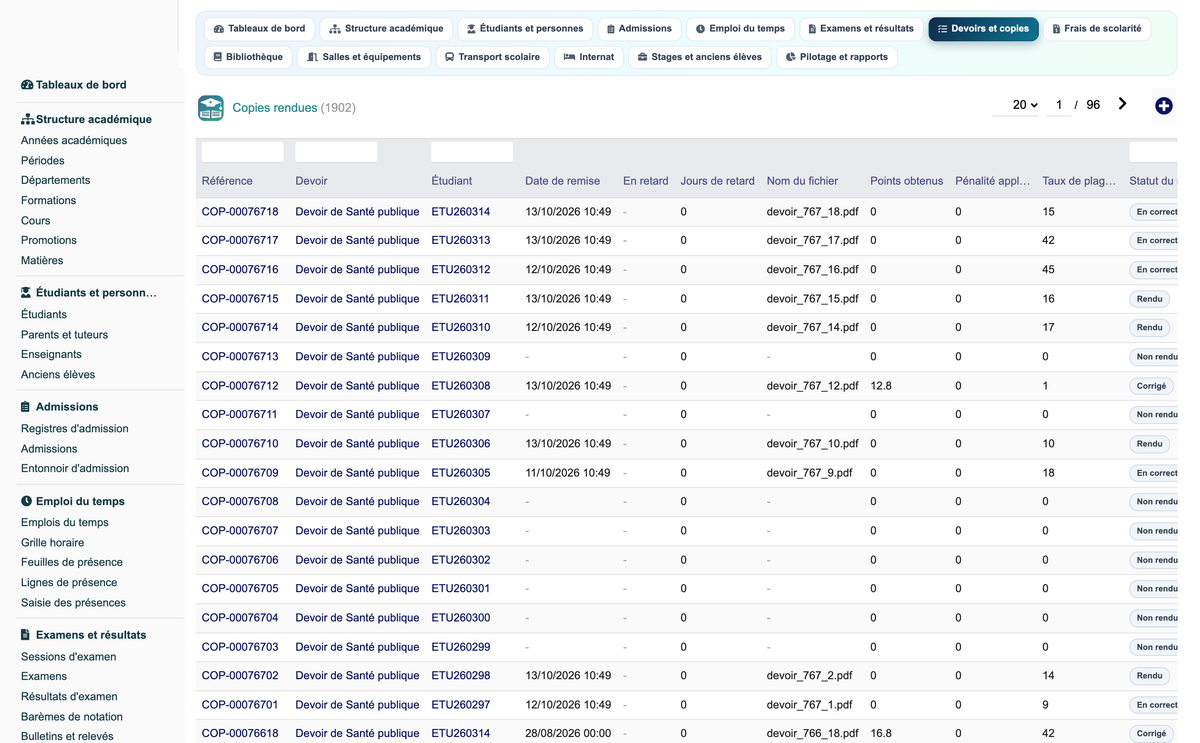
Task: Open Salles et équipements tab
Action: (364, 57)
